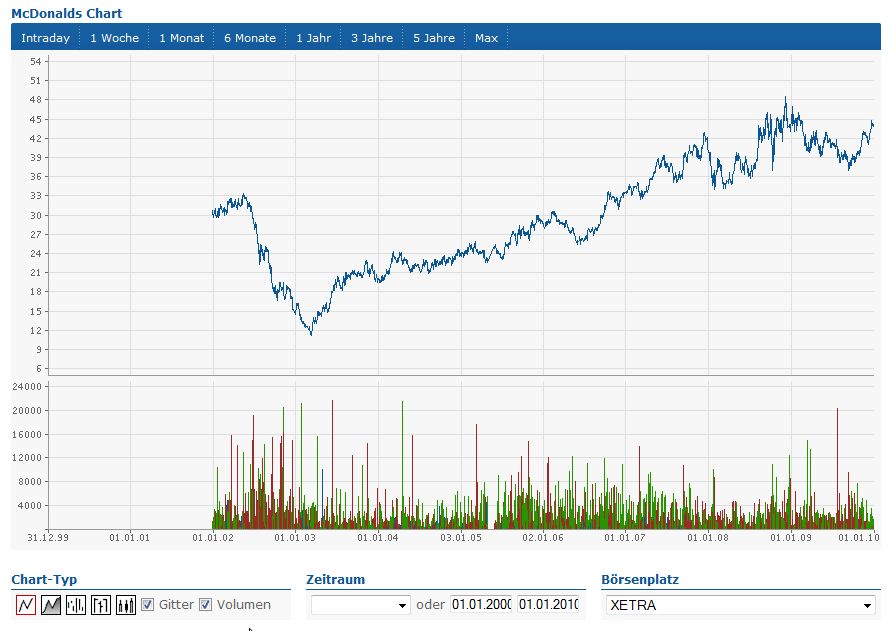Select the bar chart type icon
Image resolution: width=892 pixels, height=631 pixels.
click(x=76, y=604)
